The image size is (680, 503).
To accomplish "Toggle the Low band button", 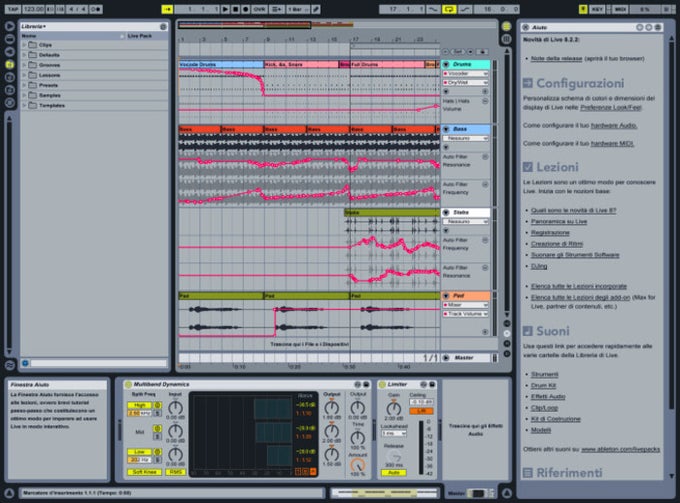I will pos(139,452).
